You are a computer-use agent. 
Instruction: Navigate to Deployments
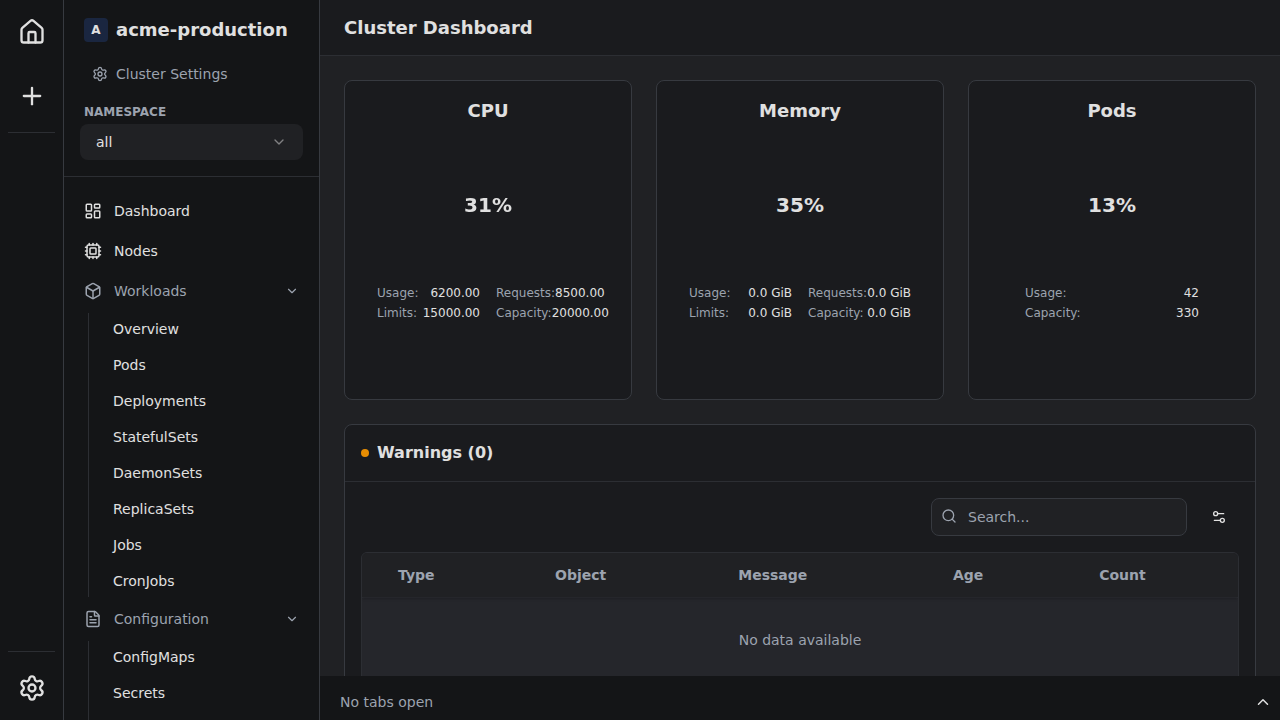[x=159, y=400]
